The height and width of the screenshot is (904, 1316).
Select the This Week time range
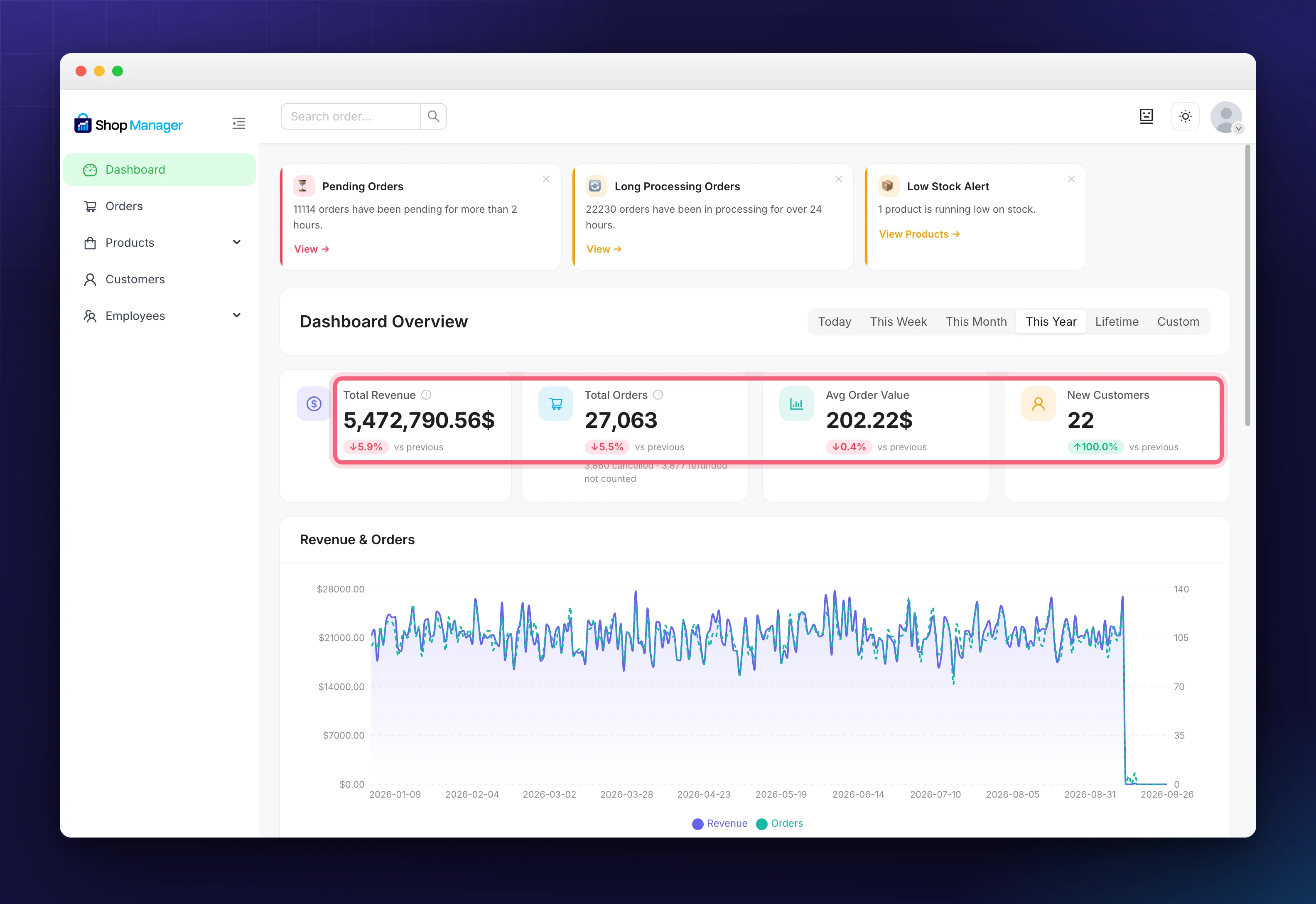[x=898, y=322]
